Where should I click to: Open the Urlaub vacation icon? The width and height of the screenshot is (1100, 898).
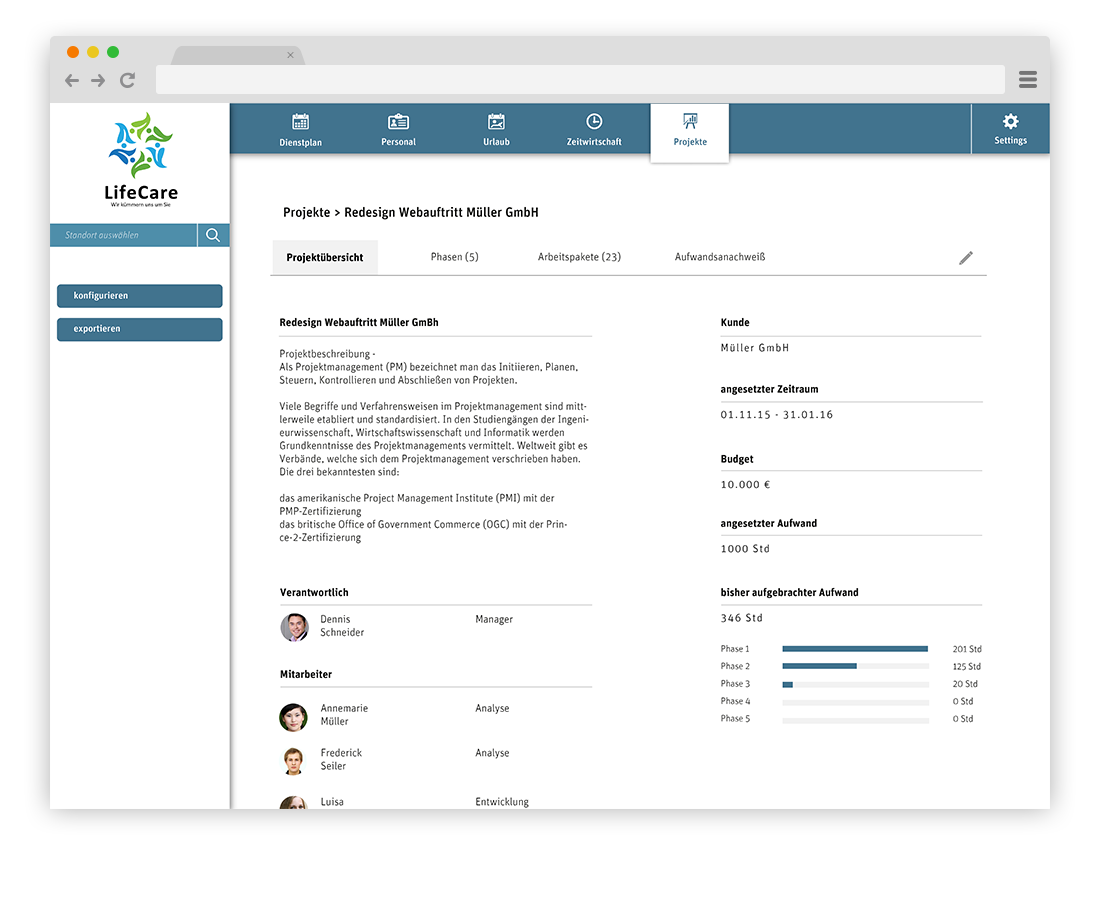click(496, 122)
